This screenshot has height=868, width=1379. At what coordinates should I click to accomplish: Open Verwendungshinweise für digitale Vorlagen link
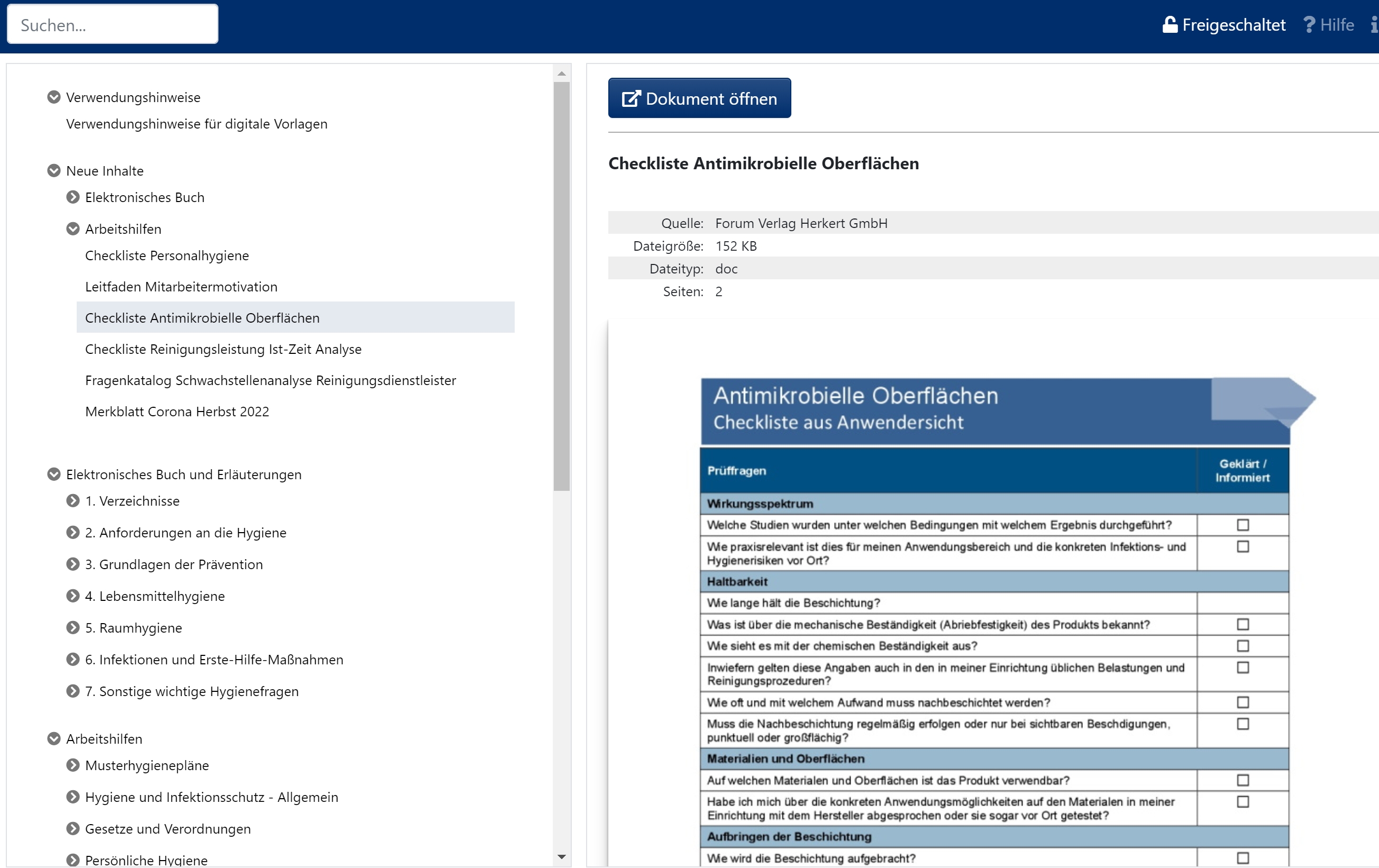(196, 124)
